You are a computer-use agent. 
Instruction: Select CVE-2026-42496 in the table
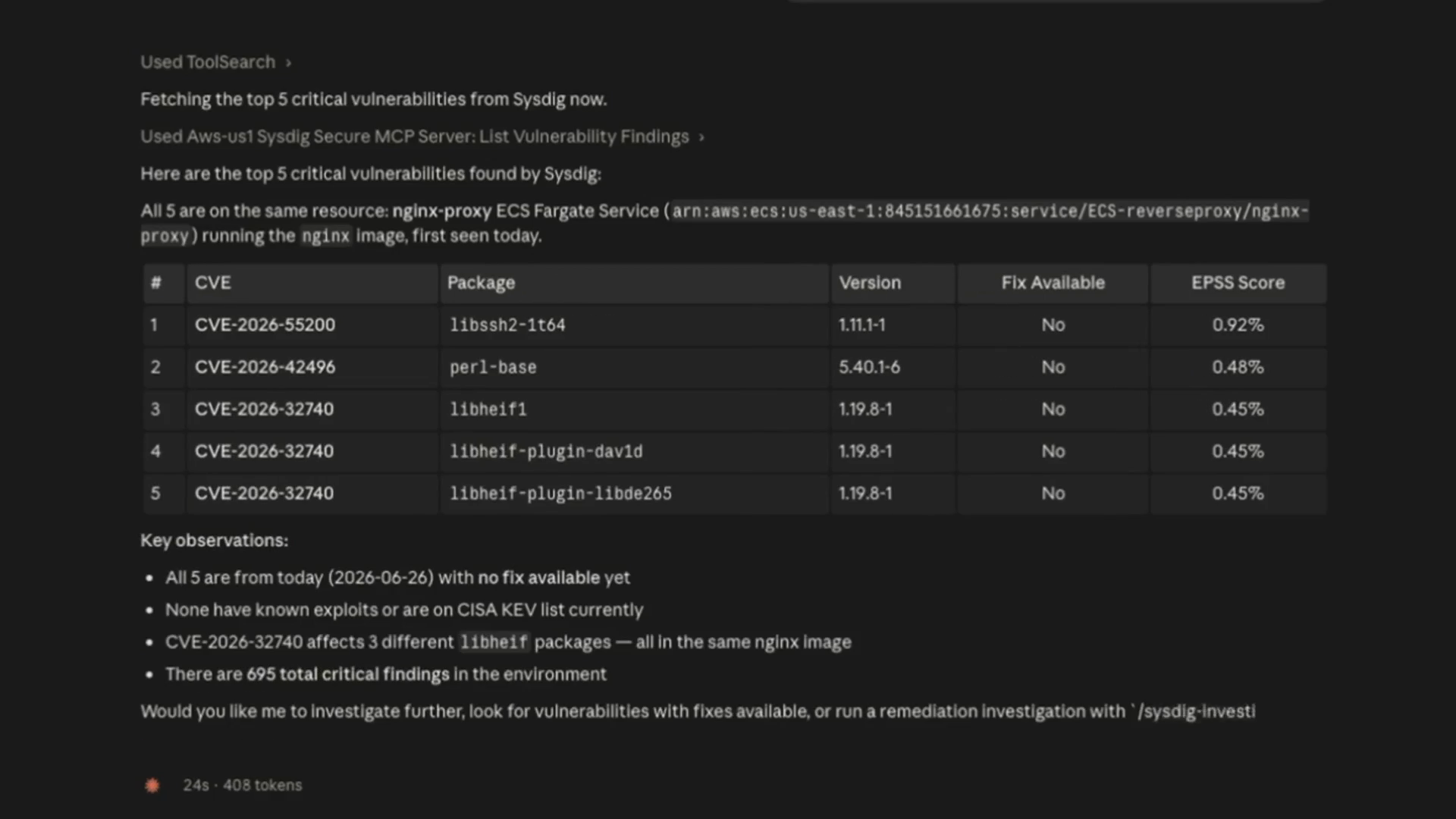[x=265, y=367]
